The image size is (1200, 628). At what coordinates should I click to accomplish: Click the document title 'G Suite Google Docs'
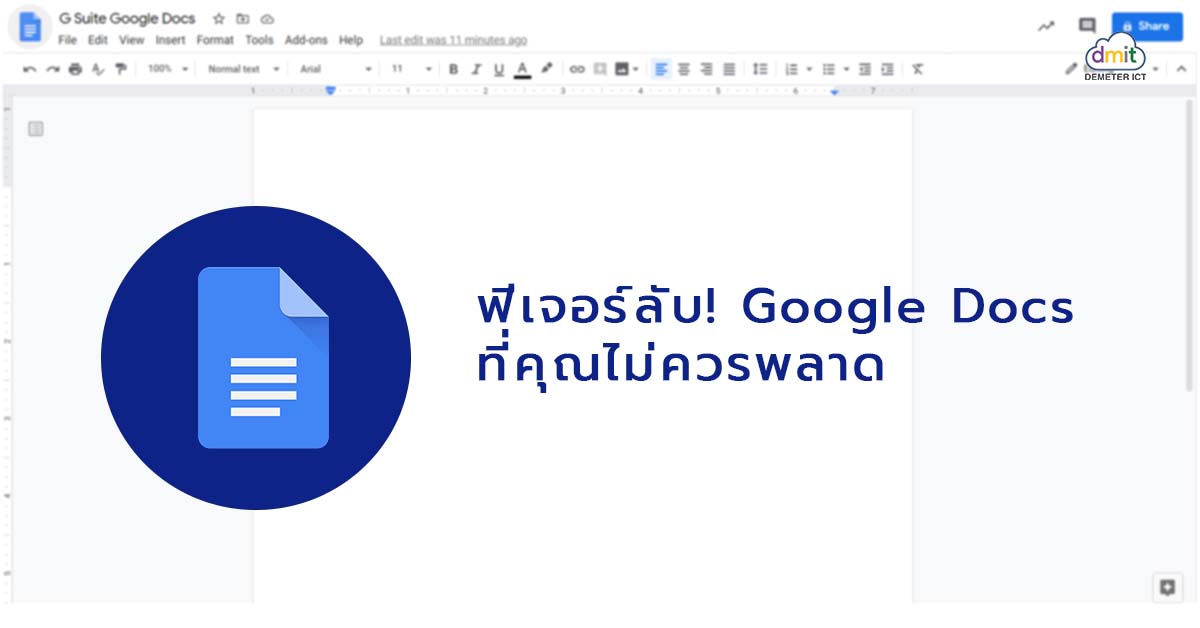127,19
